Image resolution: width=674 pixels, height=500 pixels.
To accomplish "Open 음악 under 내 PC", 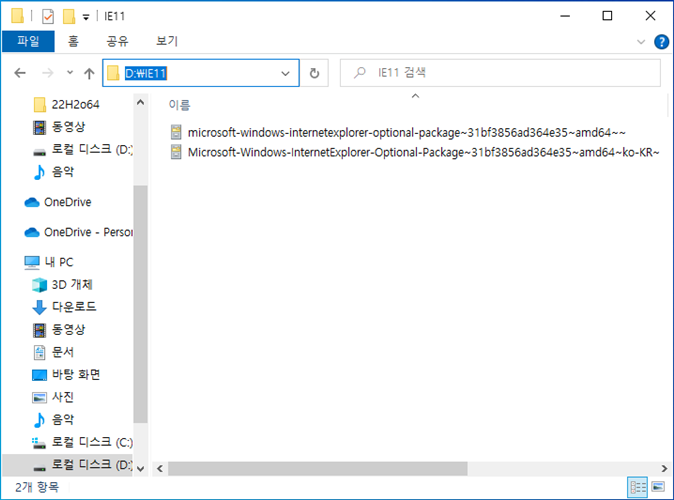I will click(x=53, y=419).
